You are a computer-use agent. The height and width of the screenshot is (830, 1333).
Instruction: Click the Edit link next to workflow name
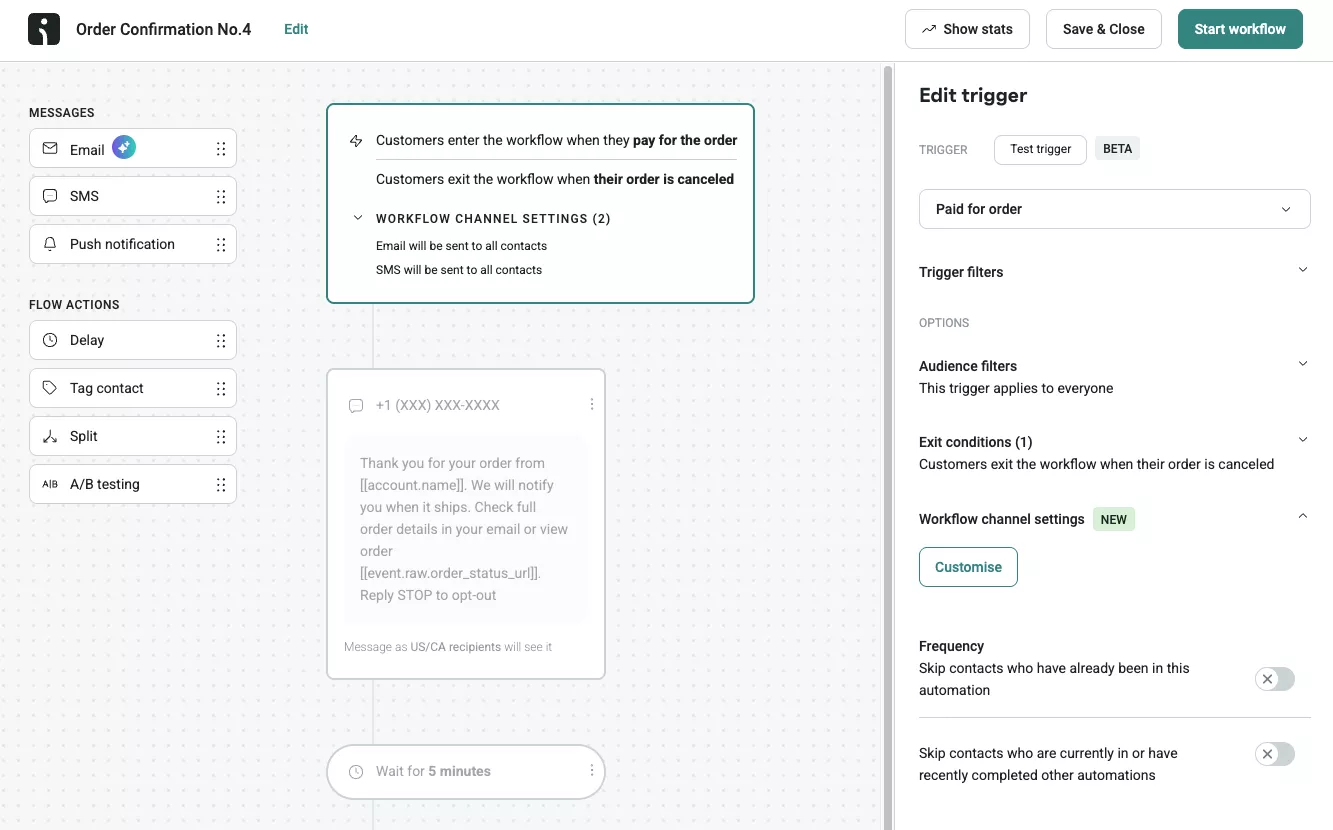click(x=296, y=29)
